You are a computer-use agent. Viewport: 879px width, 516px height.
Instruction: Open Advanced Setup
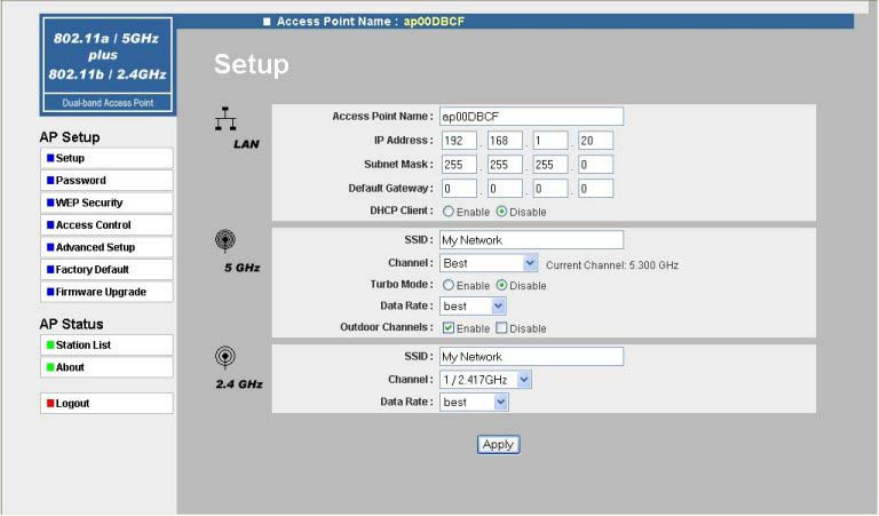tap(107, 247)
